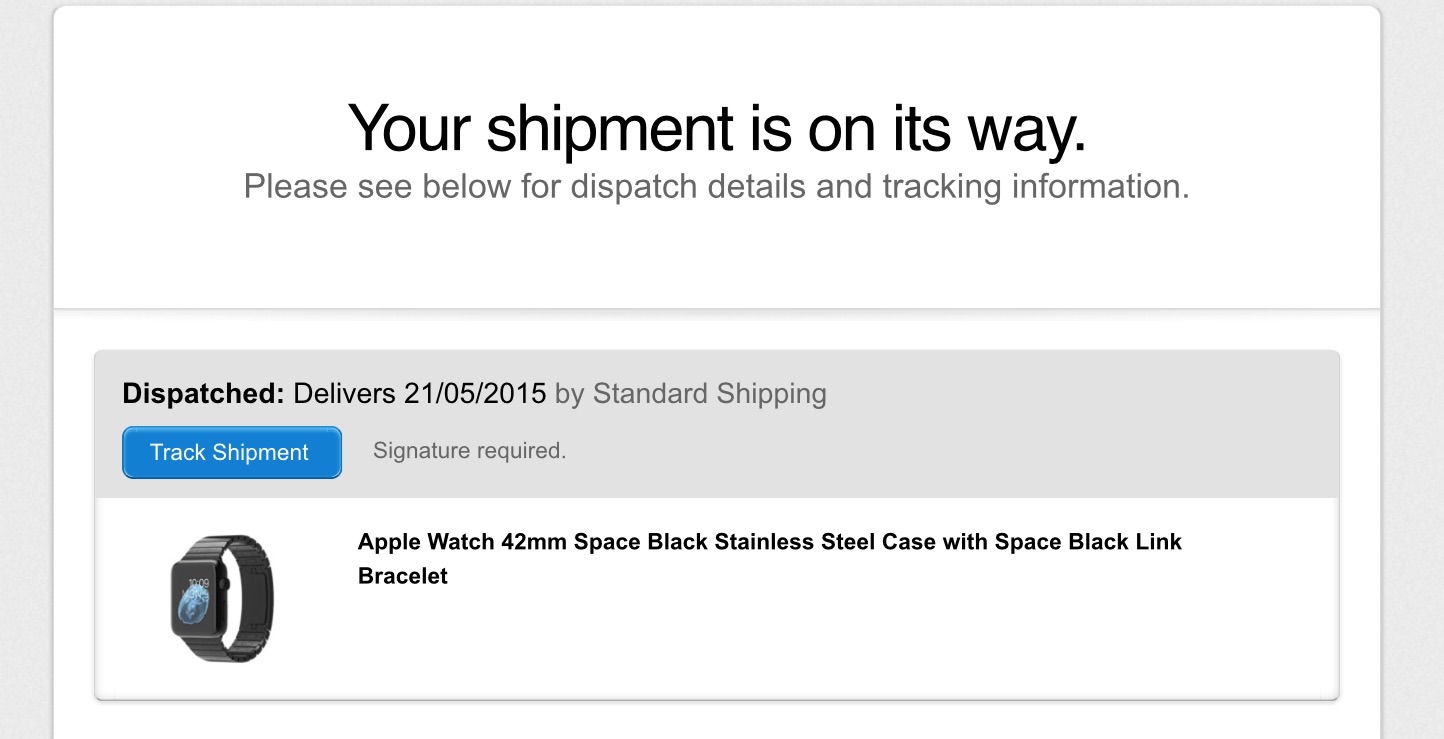Click the word 'by' before Standard Shipping
The height and width of the screenshot is (739, 1444).
[569, 394]
